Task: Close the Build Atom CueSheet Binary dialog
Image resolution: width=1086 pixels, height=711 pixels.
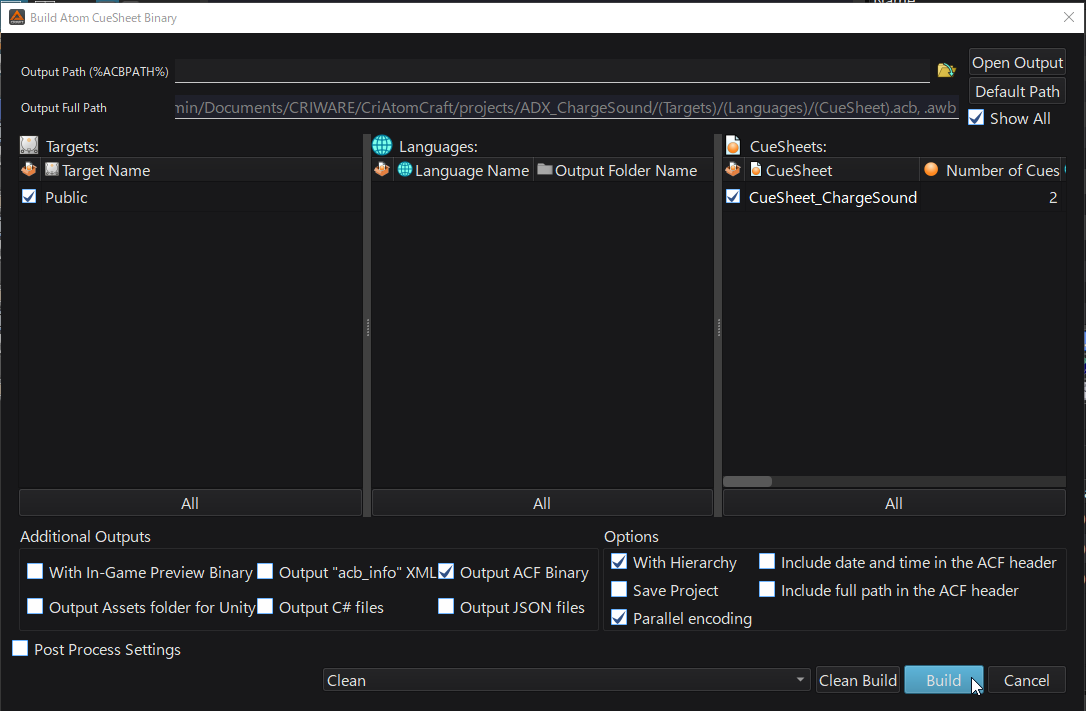Action: pyautogui.click(x=1069, y=17)
